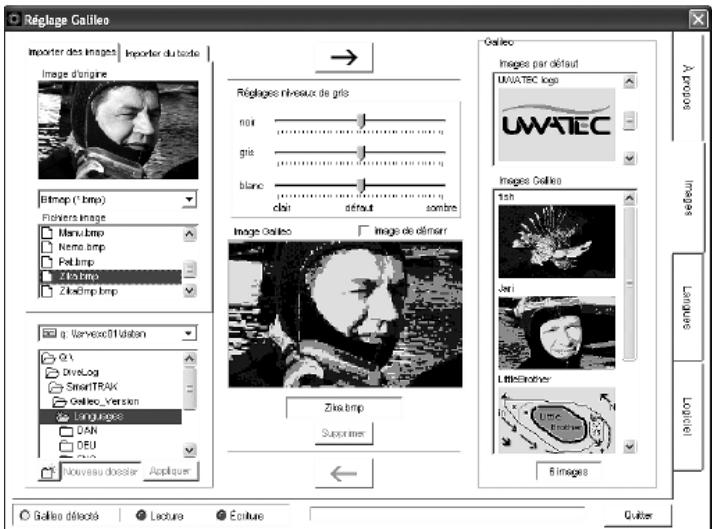The image size is (712, 529).
Task: Click the Écriture status indicator
Action: pyautogui.click(x=221, y=515)
